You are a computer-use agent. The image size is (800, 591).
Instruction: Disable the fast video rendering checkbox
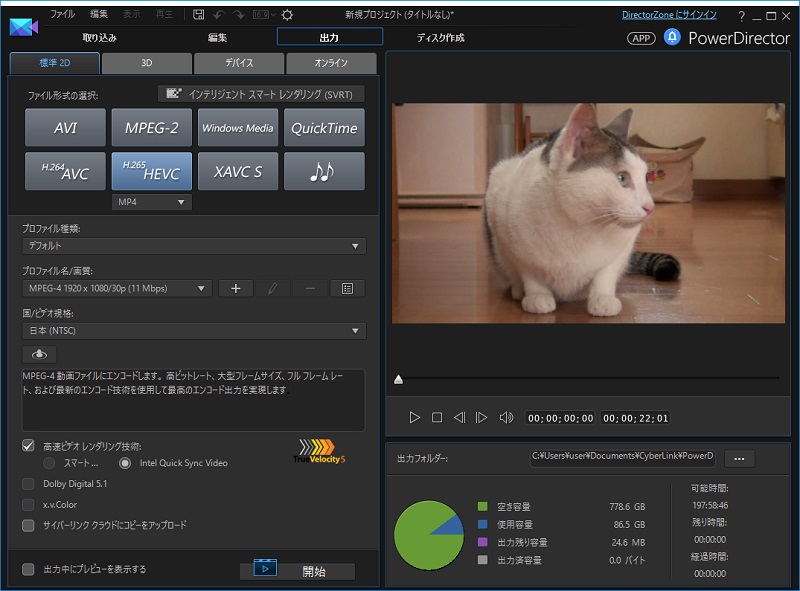click(28, 446)
